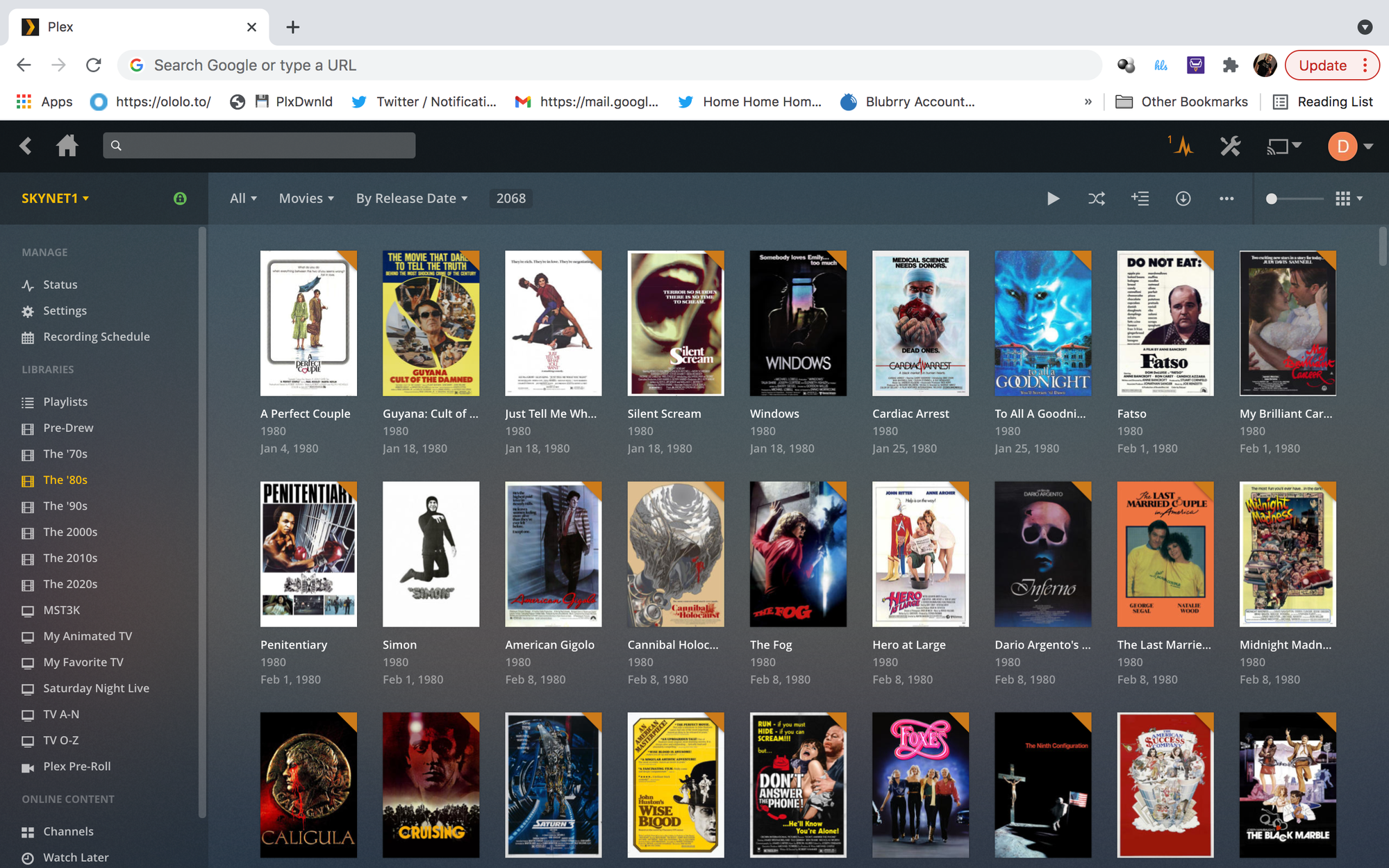Image resolution: width=1389 pixels, height=868 pixels.
Task: Click Recording Schedule in Manage section
Action: (96, 337)
